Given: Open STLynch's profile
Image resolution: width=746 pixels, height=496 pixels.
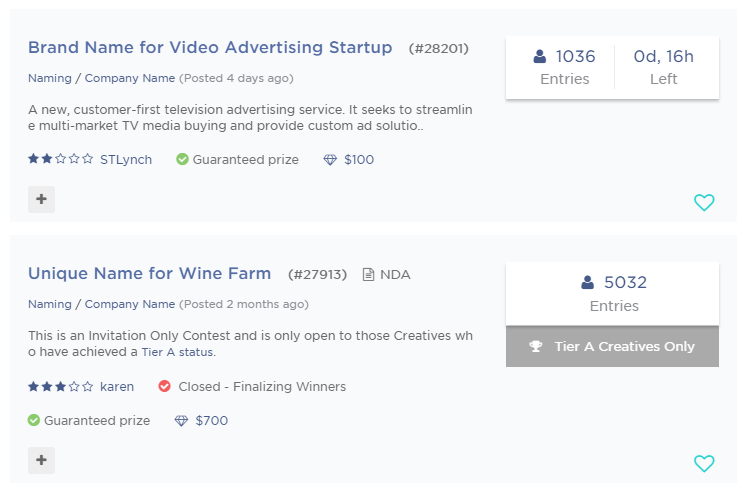Looking at the screenshot, I should (x=126, y=160).
